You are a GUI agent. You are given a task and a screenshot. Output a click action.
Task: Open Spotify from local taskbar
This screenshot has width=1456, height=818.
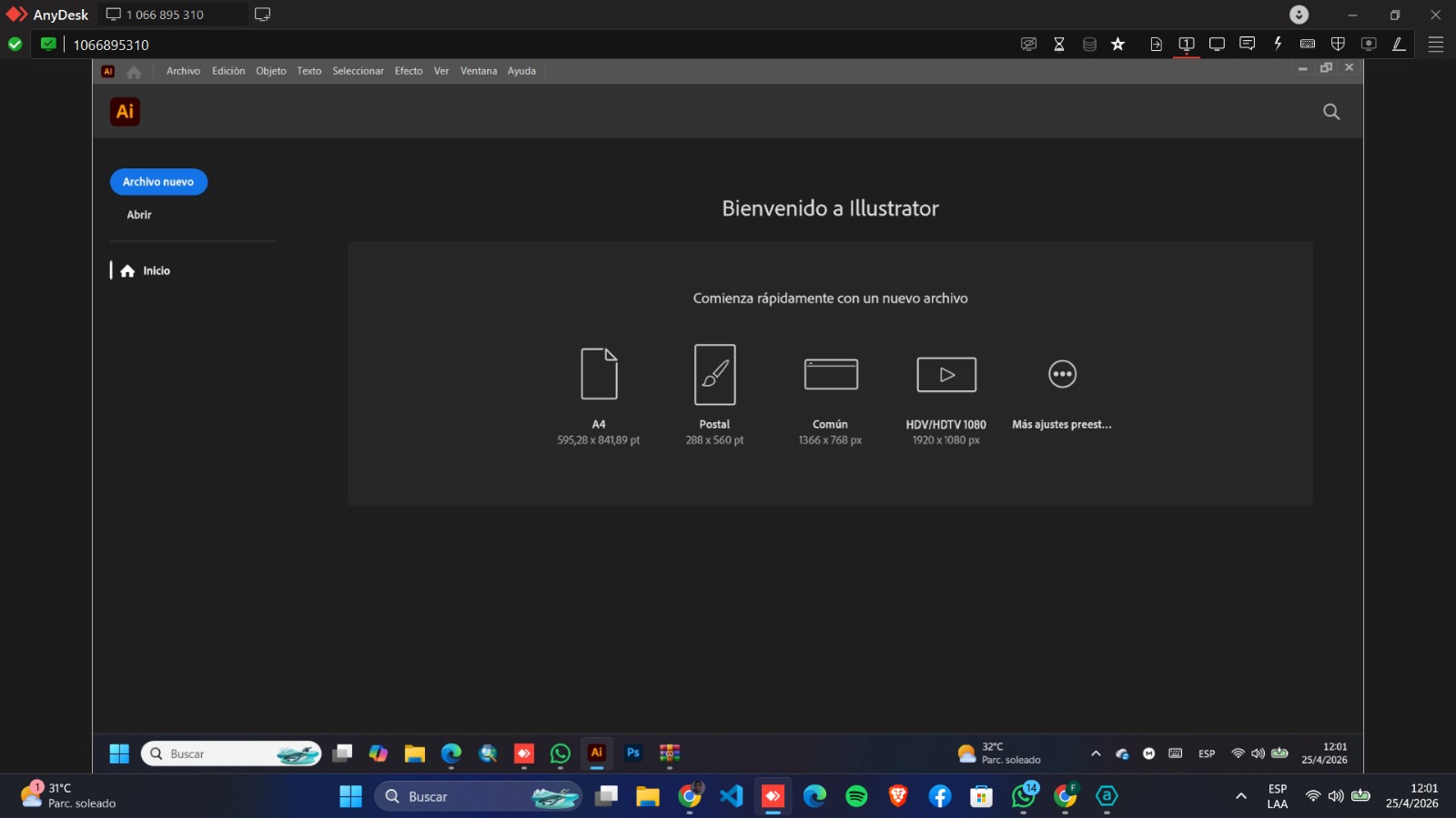coord(856,796)
